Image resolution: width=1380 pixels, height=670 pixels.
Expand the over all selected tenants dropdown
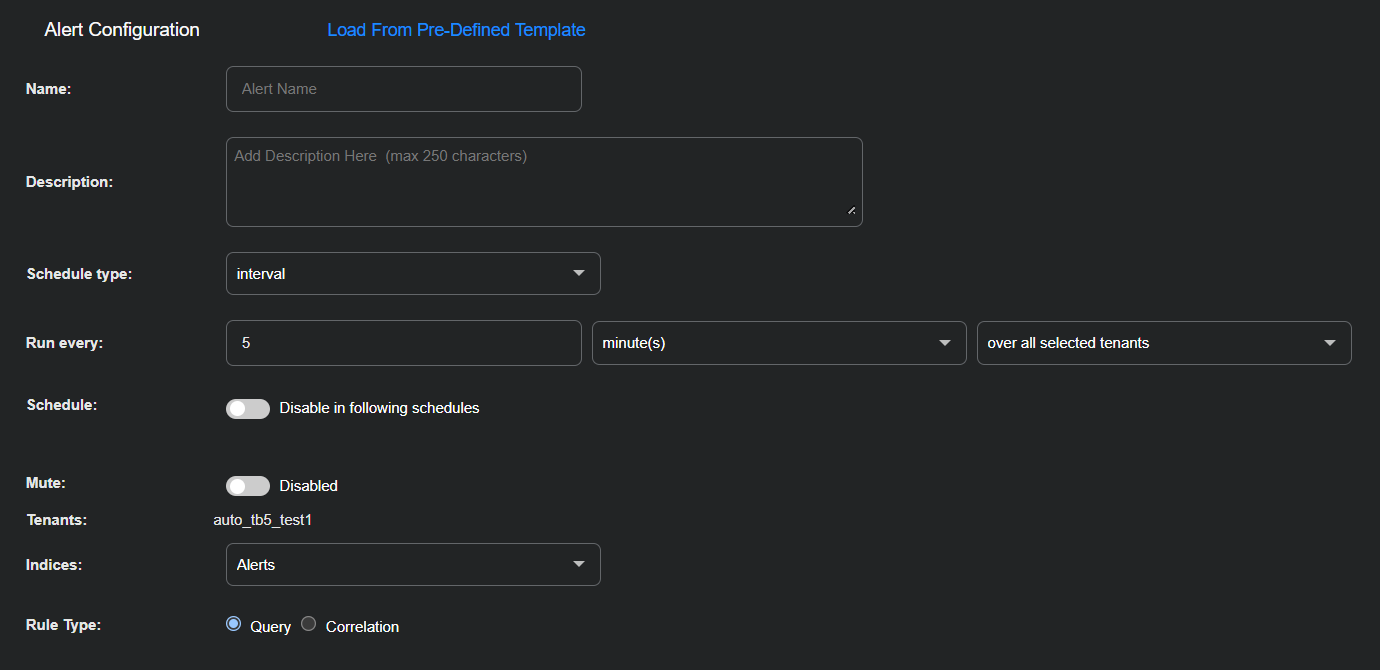1163,343
